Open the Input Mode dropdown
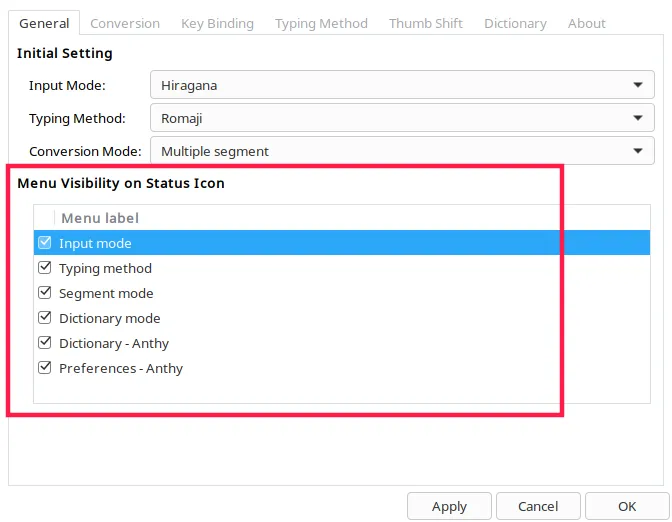The height and width of the screenshot is (522, 672). [x=401, y=85]
